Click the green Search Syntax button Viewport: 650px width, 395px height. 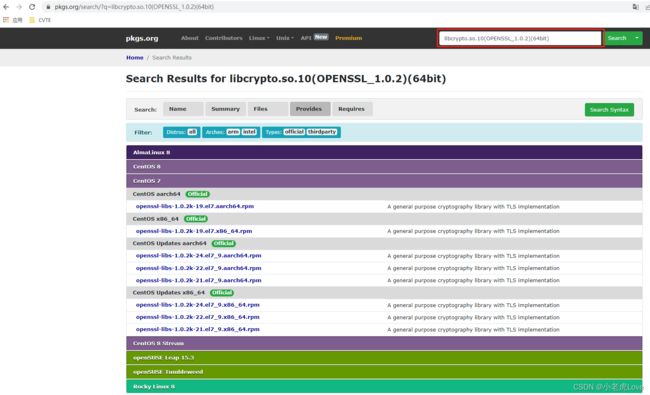tap(609, 110)
